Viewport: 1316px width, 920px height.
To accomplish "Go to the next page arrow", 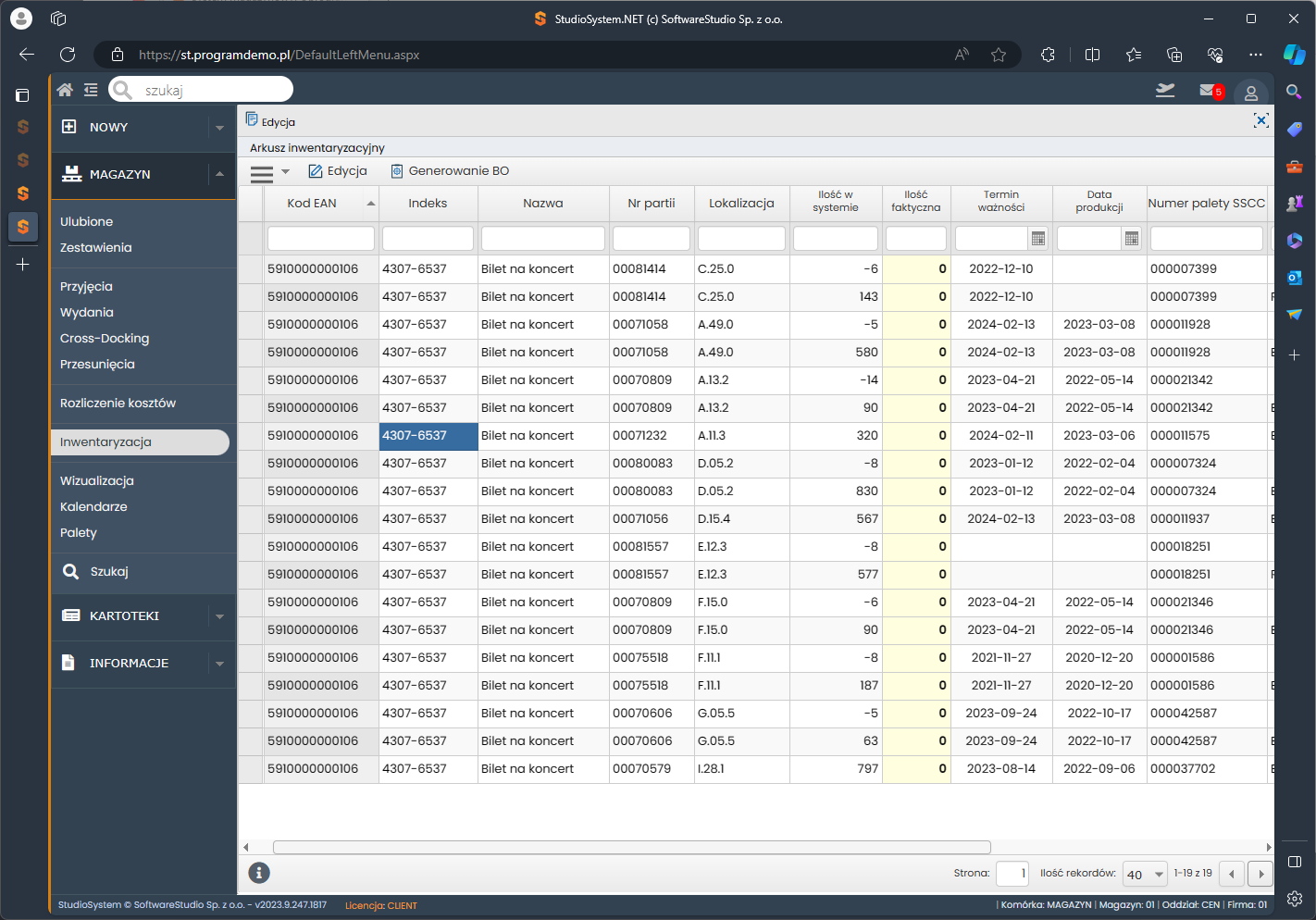I will click(x=1260, y=874).
